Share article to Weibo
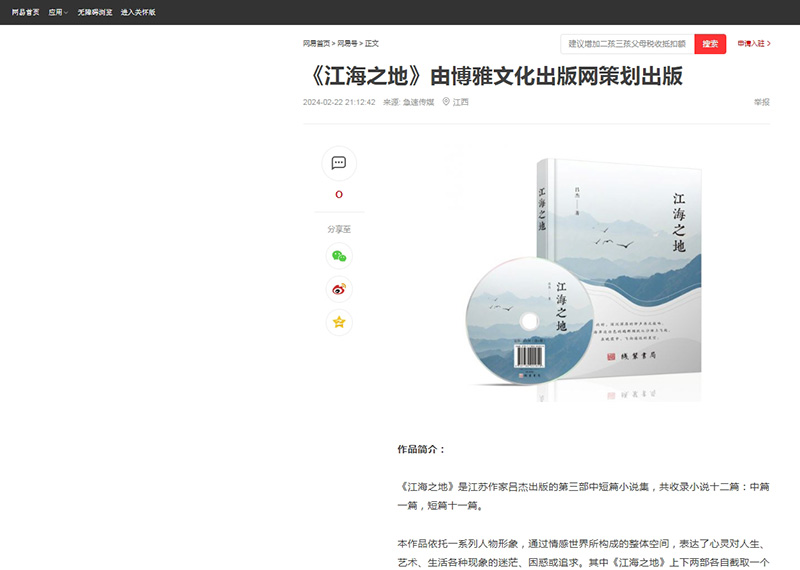The height and width of the screenshot is (570, 800). pyautogui.click(x=339, y=289)
